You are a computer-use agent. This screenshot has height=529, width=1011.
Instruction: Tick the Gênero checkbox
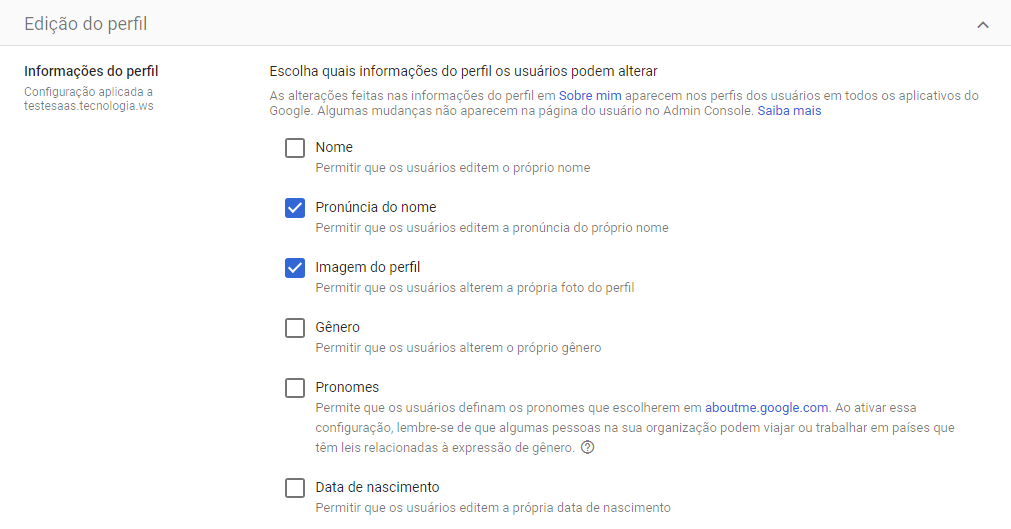(295, 328)
